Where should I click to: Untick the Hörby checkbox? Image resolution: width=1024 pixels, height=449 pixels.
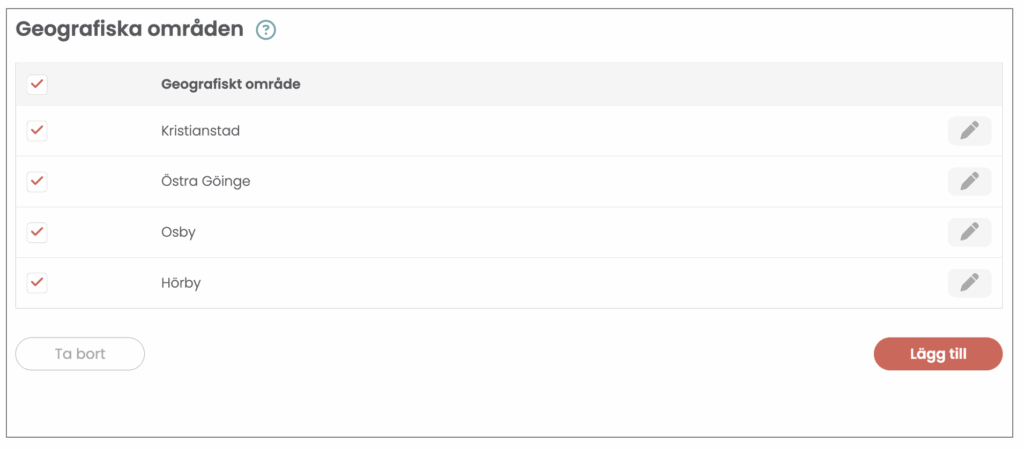pyautogui.click(x=37, y=283)
